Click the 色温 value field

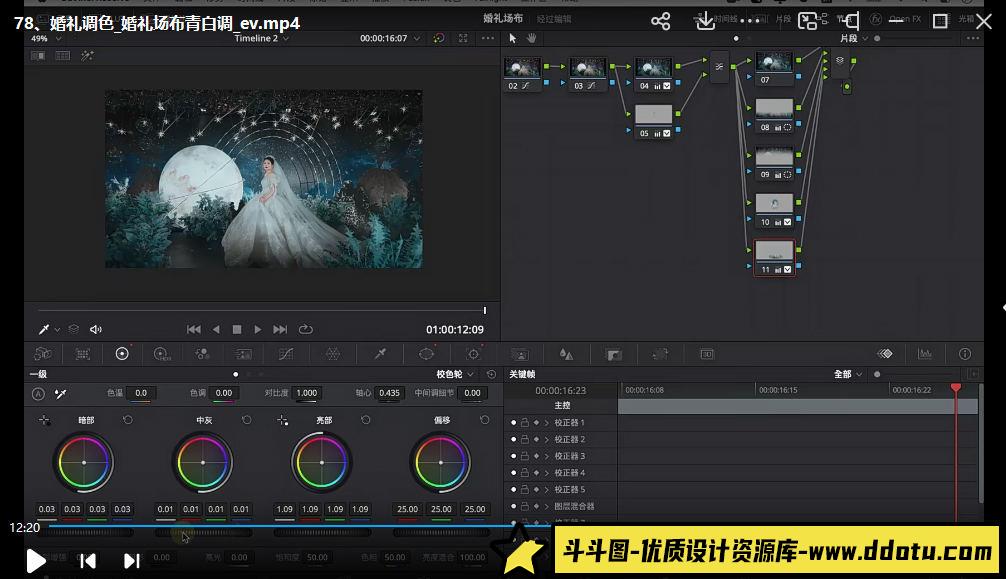pyautogui.click(x=141, y=393)
